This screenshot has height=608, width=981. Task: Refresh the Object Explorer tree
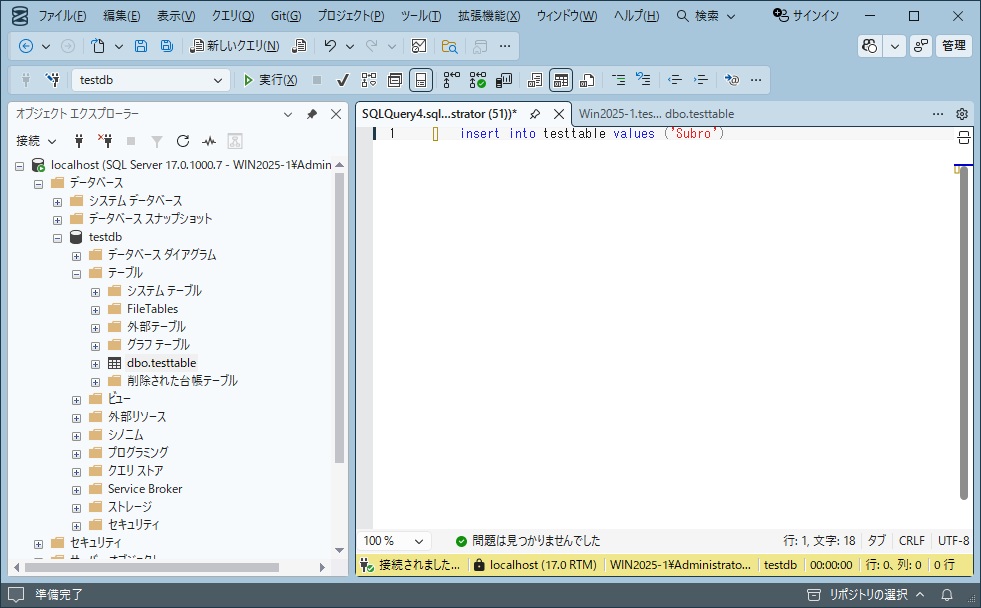(183, 141)
